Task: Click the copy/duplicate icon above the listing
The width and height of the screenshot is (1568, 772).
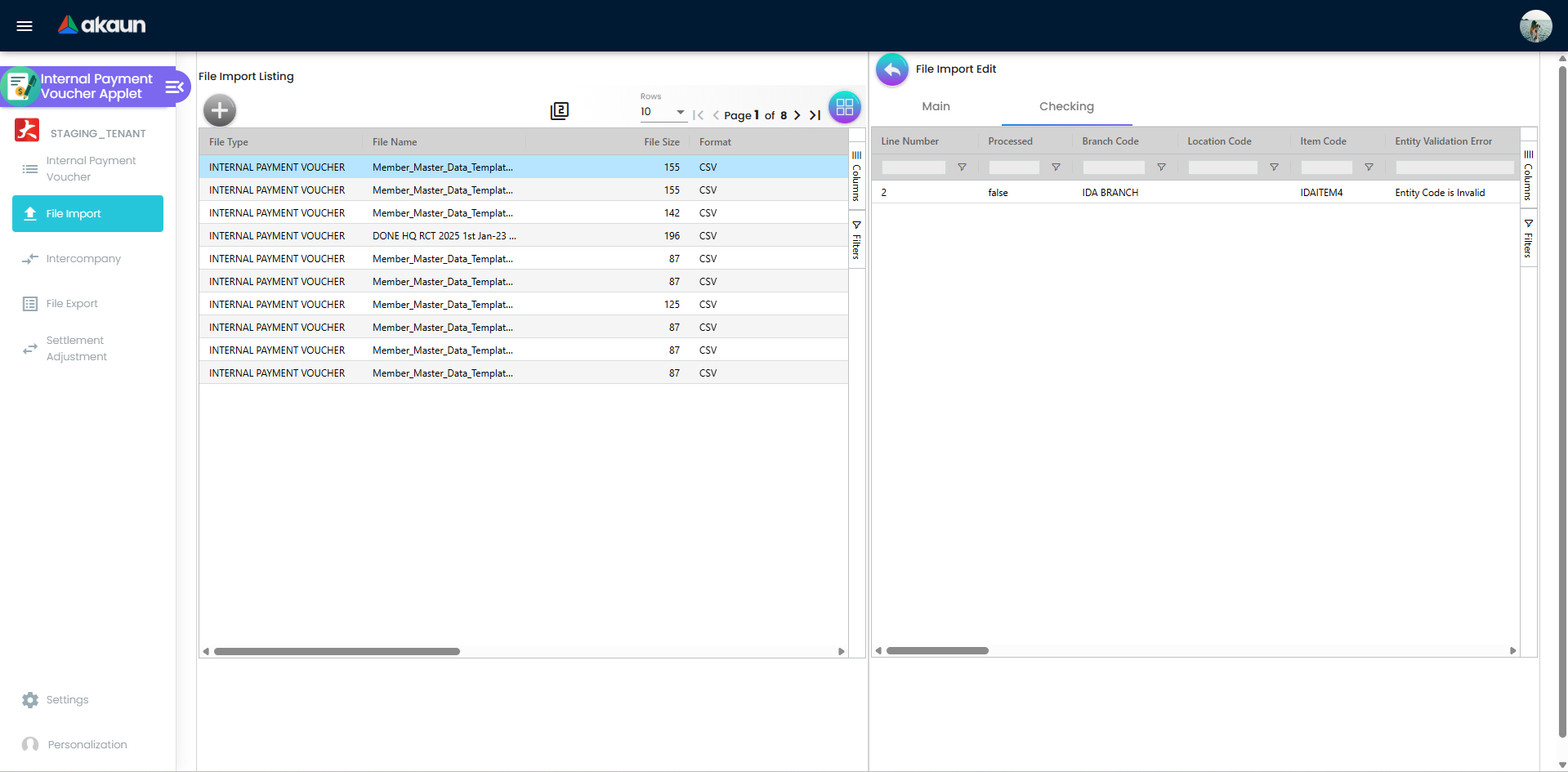Action: tap(560, 110)
